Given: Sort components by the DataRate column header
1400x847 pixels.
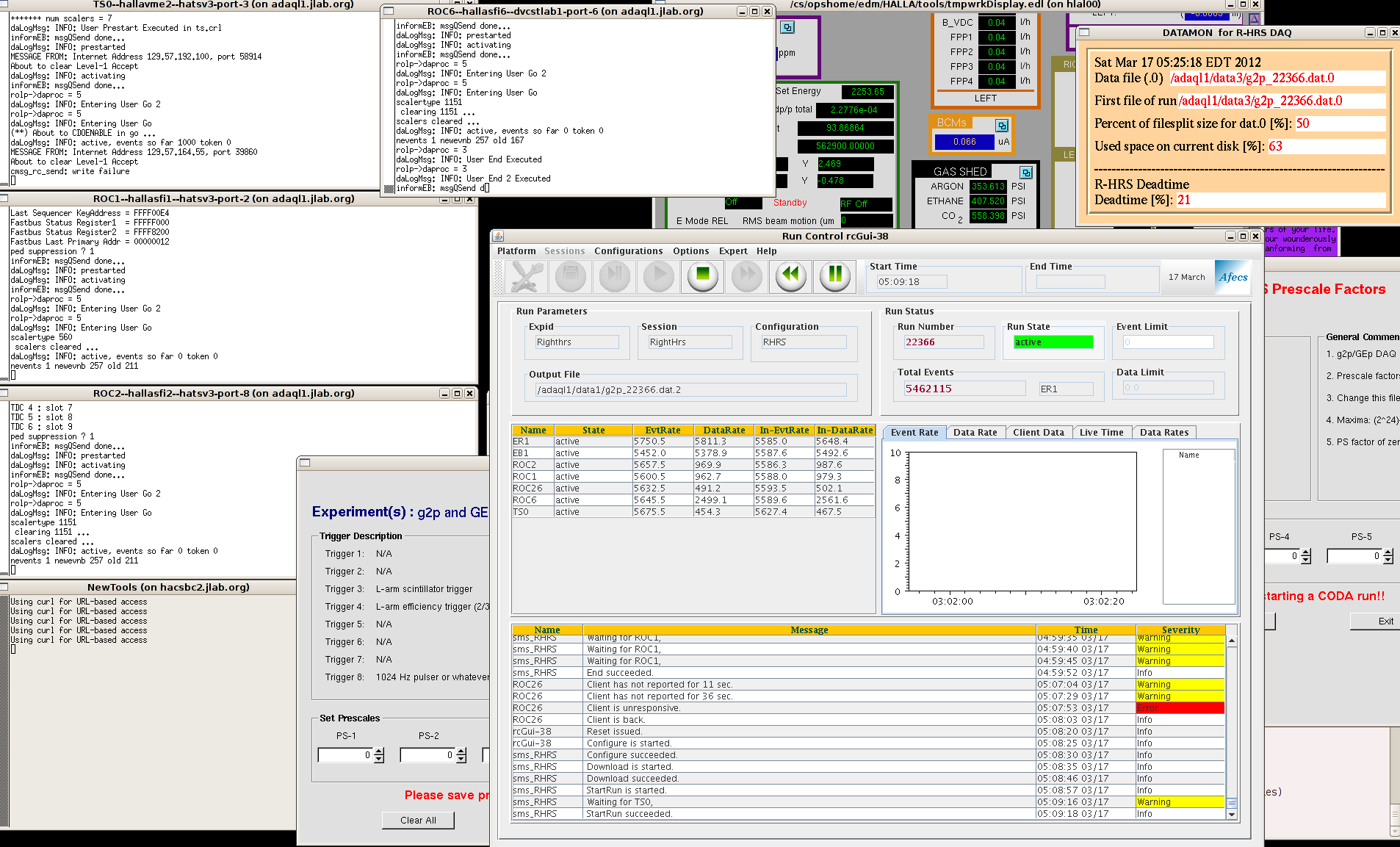Looking at the screenshot, I should pyautogui.click(x=724, y=430).
